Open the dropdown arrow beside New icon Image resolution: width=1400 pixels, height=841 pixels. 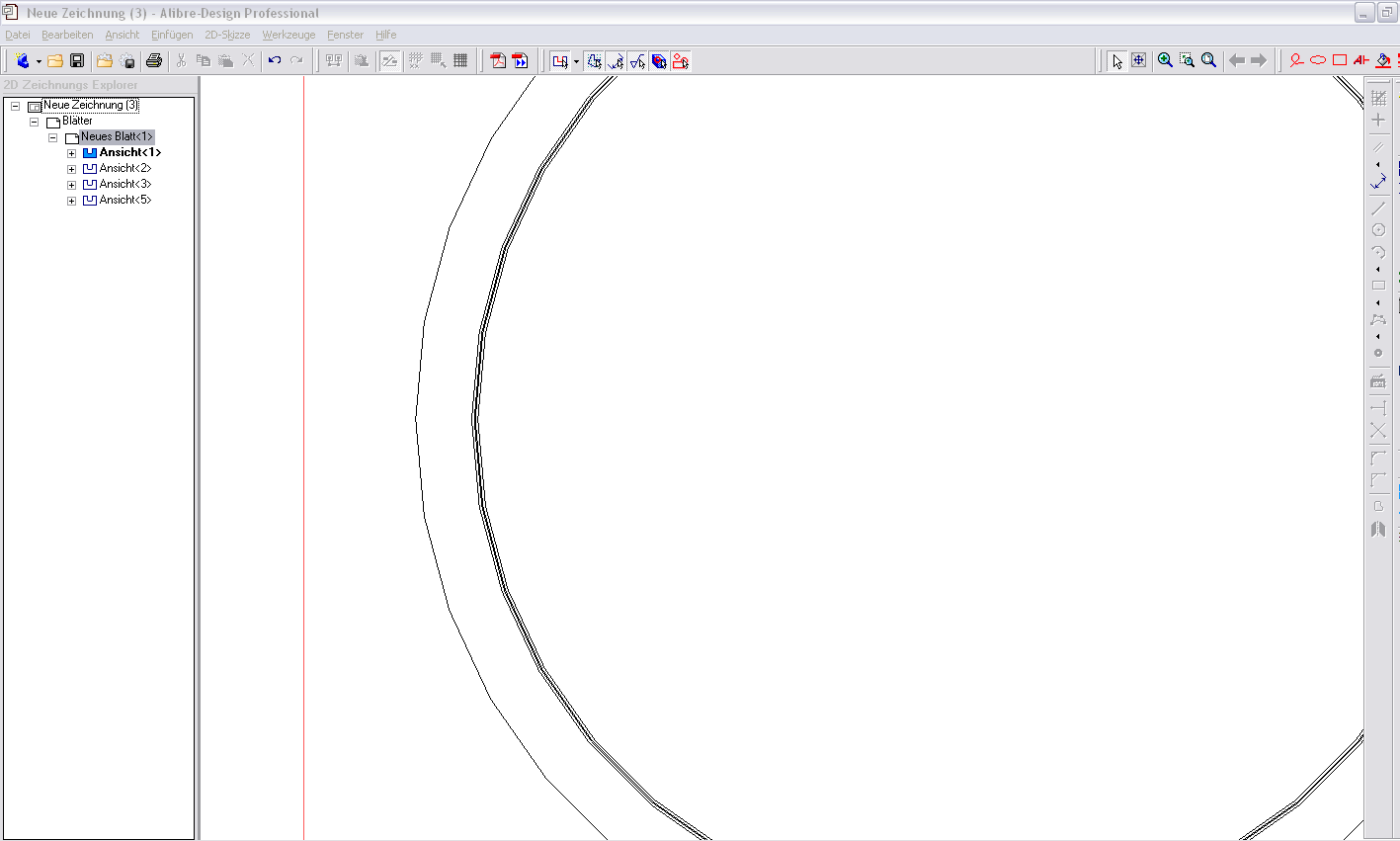pos(39,61)
